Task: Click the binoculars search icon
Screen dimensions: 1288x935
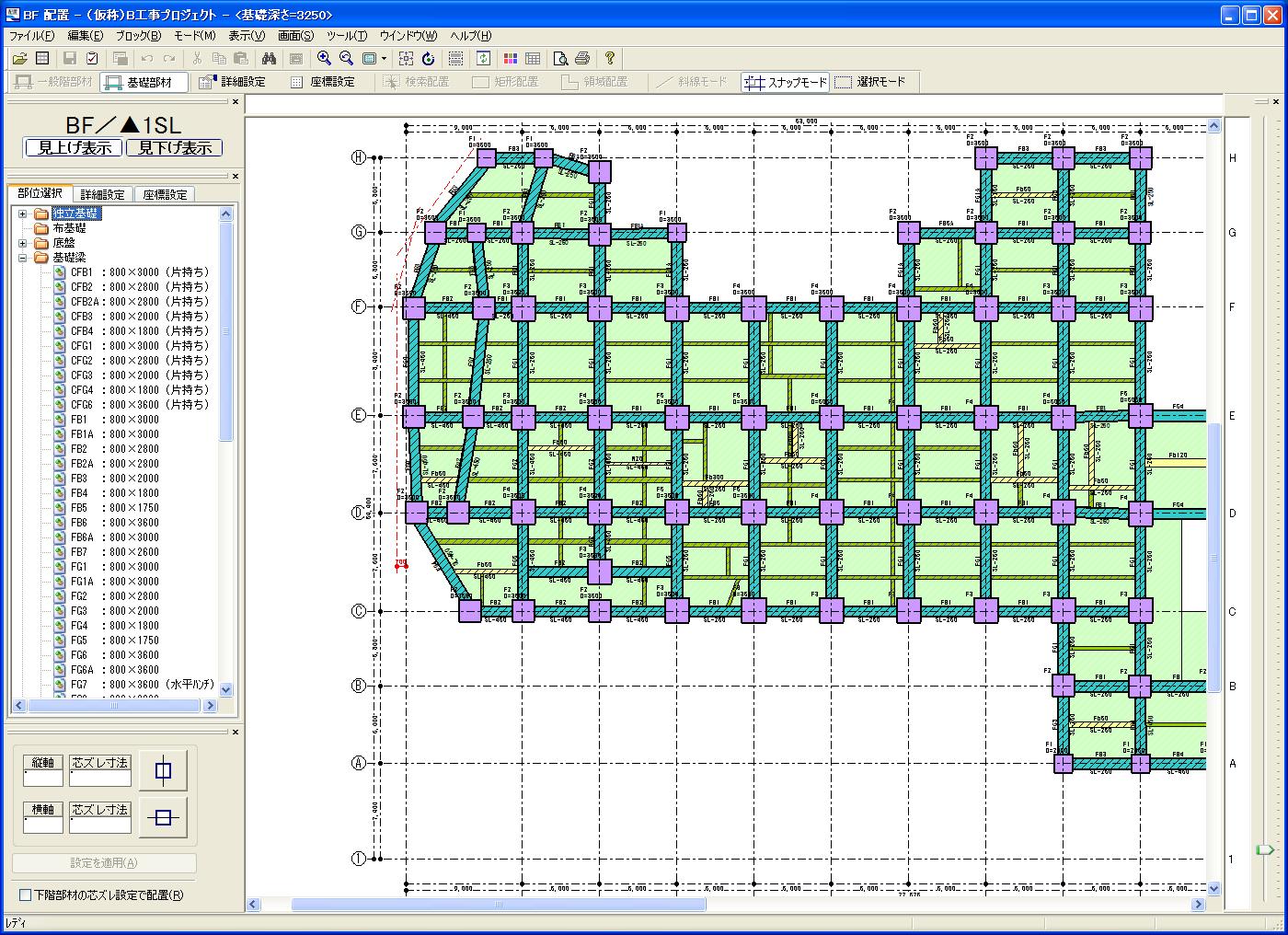Action: coord(270,59)
